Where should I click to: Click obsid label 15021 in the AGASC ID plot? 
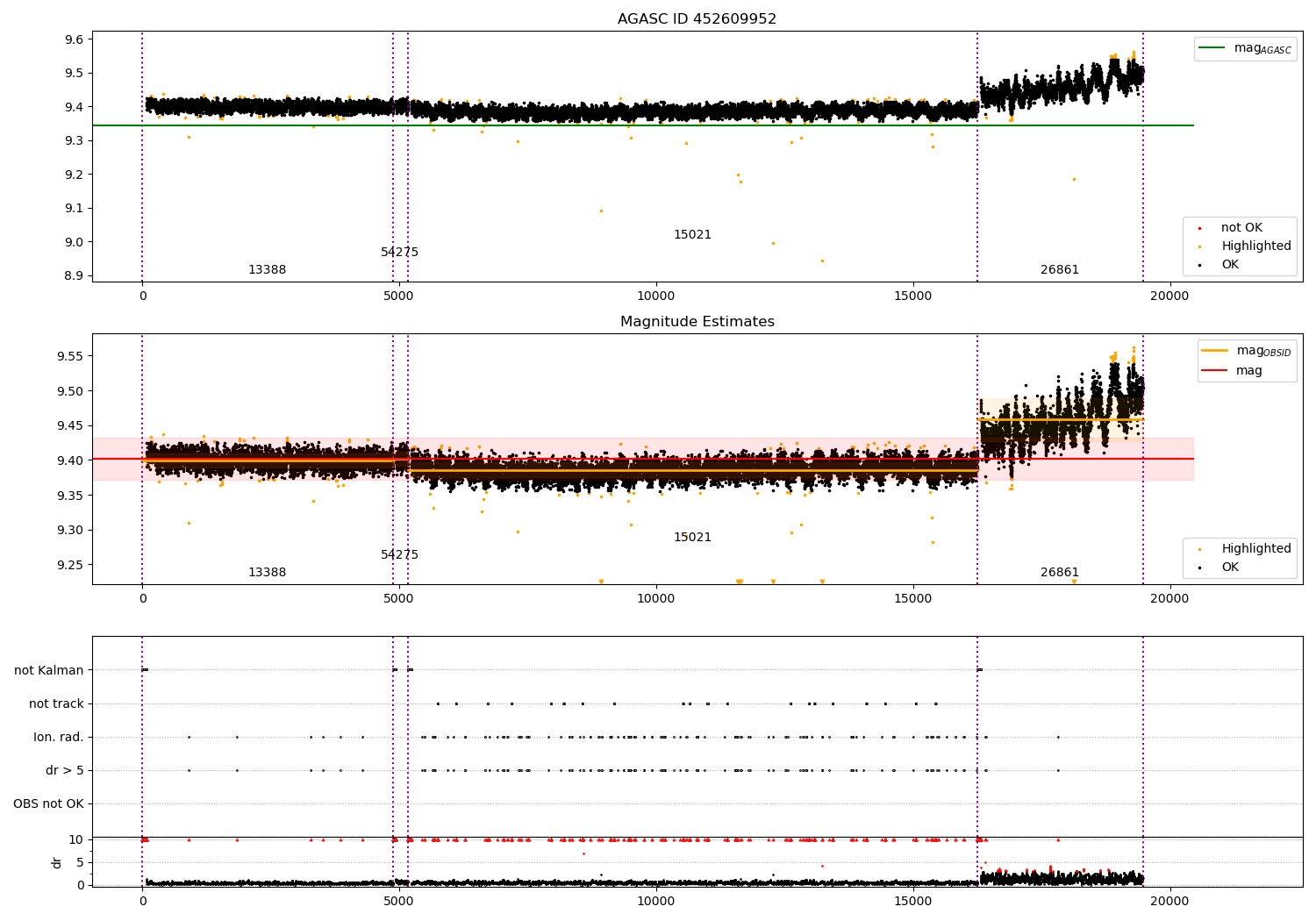(x=692, y=235)
